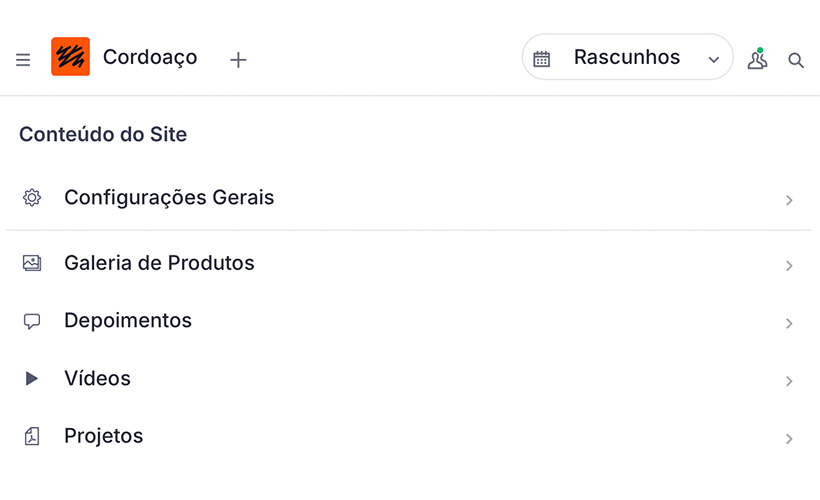Viewport: 820px width, 500px height.
Task: Expand the Depoimentos chevron arrow
Action: pyautogui.click(x=789, y=323)
